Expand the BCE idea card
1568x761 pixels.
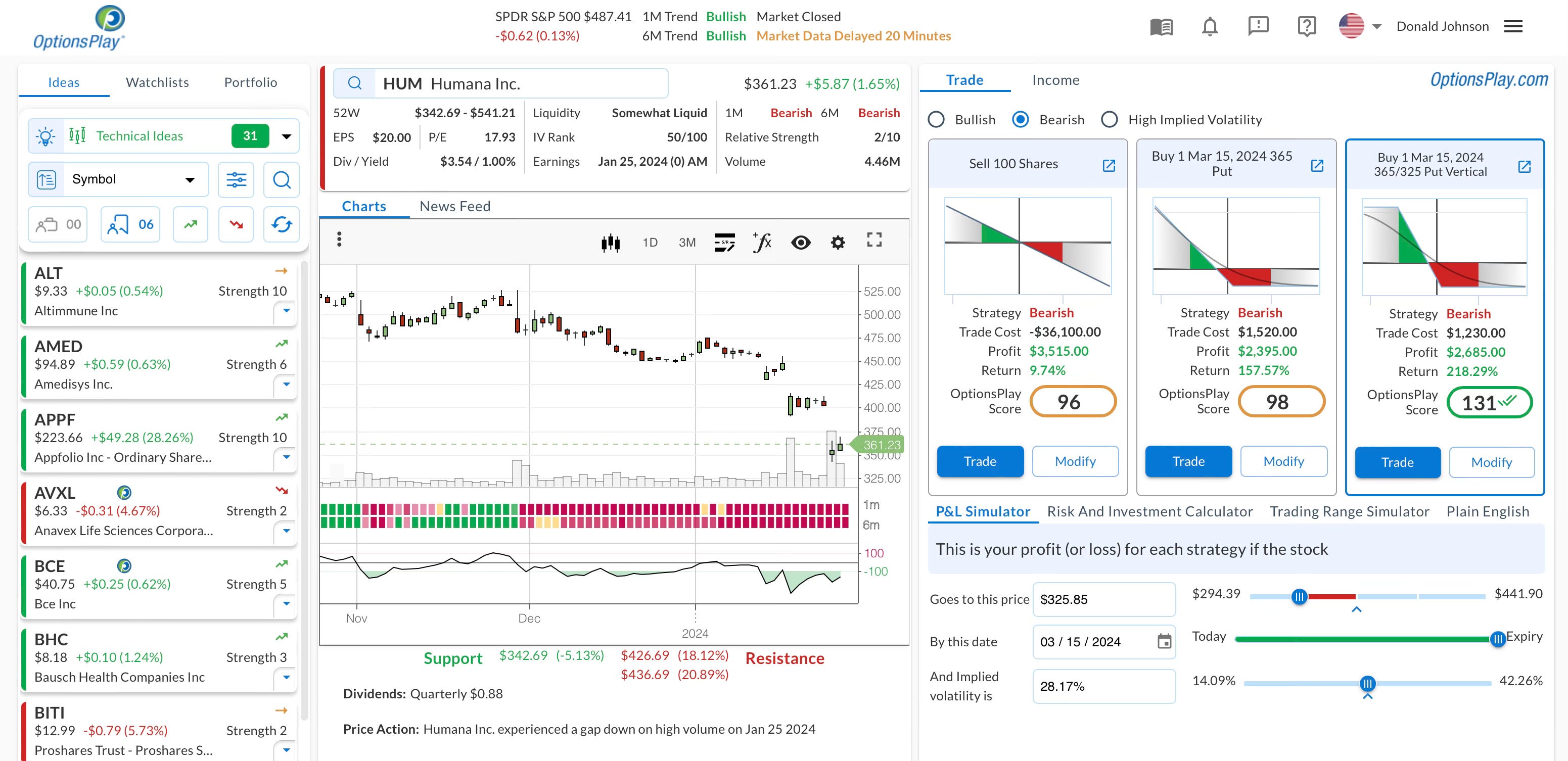point(286,604)
